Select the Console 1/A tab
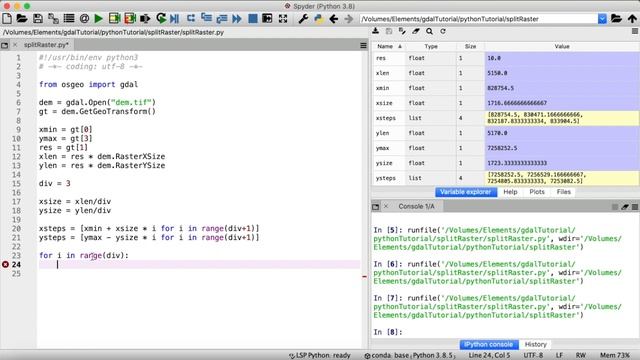The image size is (640, 360). pyautogui.click(x=416, y=207)
